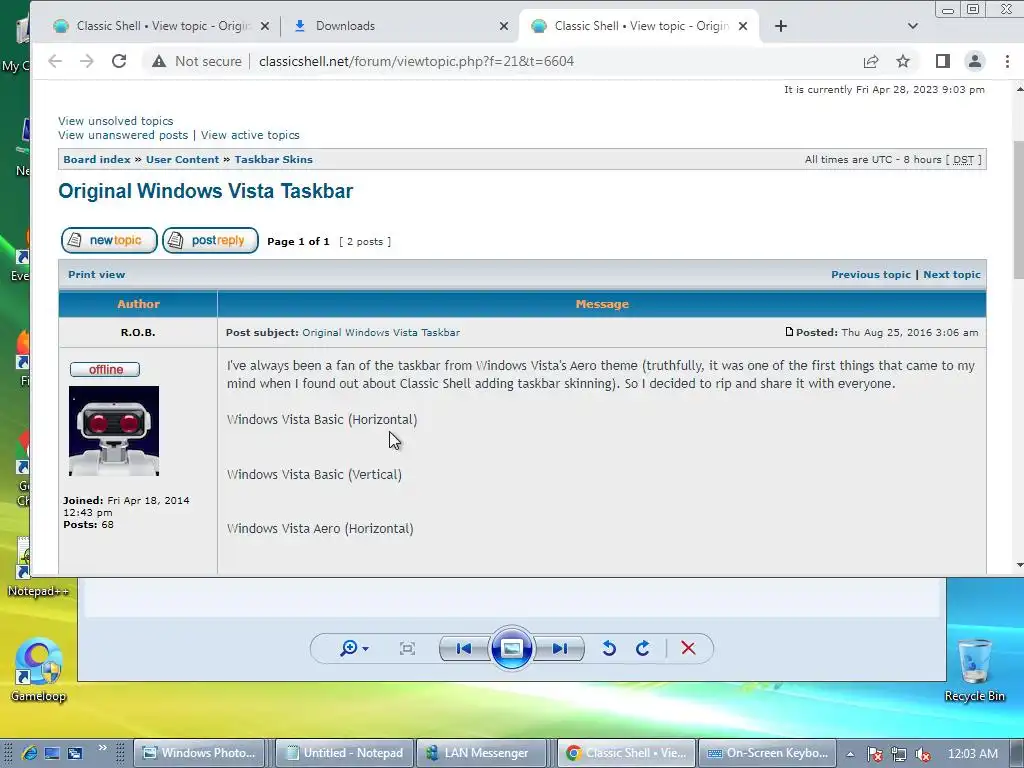The width and height of the screenshot is (1024, 768).
Task: Switch to LAN Messenger taskbar button
Action: click(481, 753)
